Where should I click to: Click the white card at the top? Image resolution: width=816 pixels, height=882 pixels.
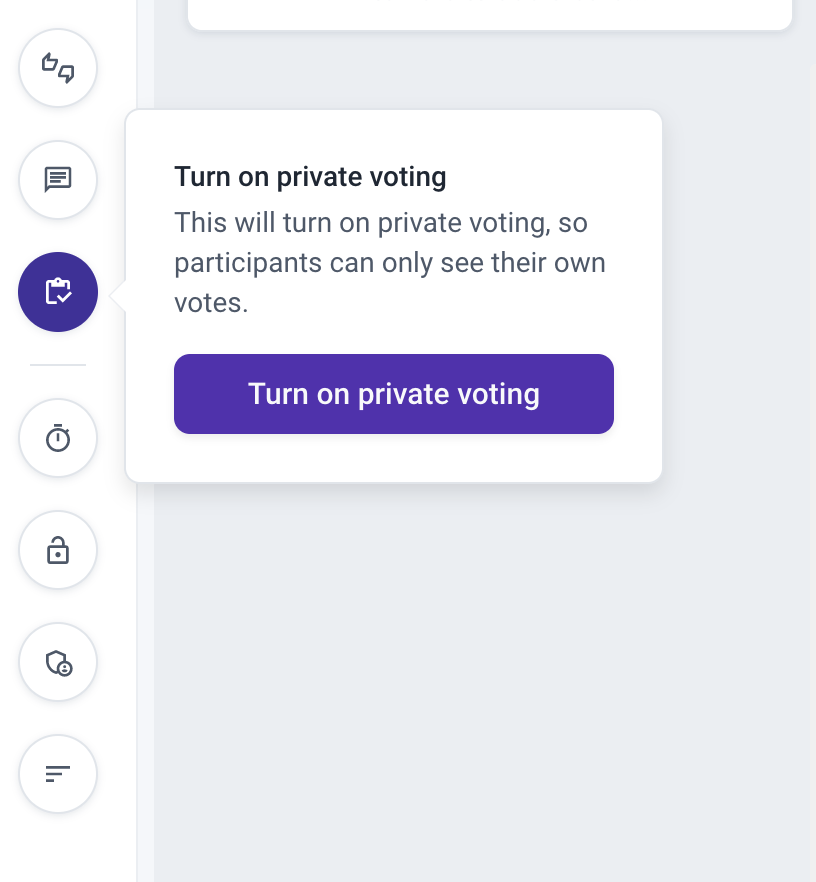click(x=490, y=14)
